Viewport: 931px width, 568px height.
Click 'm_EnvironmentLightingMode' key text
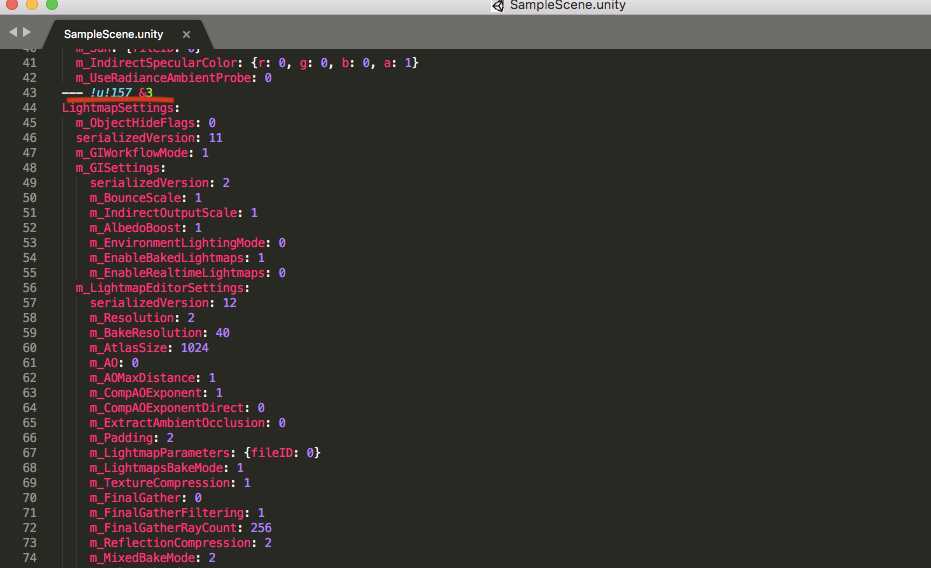[178, 243]
